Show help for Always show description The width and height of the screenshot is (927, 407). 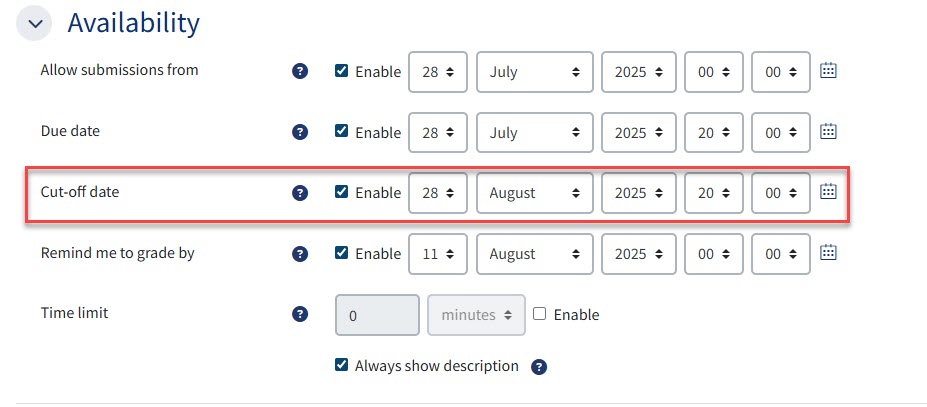(539, 367)
